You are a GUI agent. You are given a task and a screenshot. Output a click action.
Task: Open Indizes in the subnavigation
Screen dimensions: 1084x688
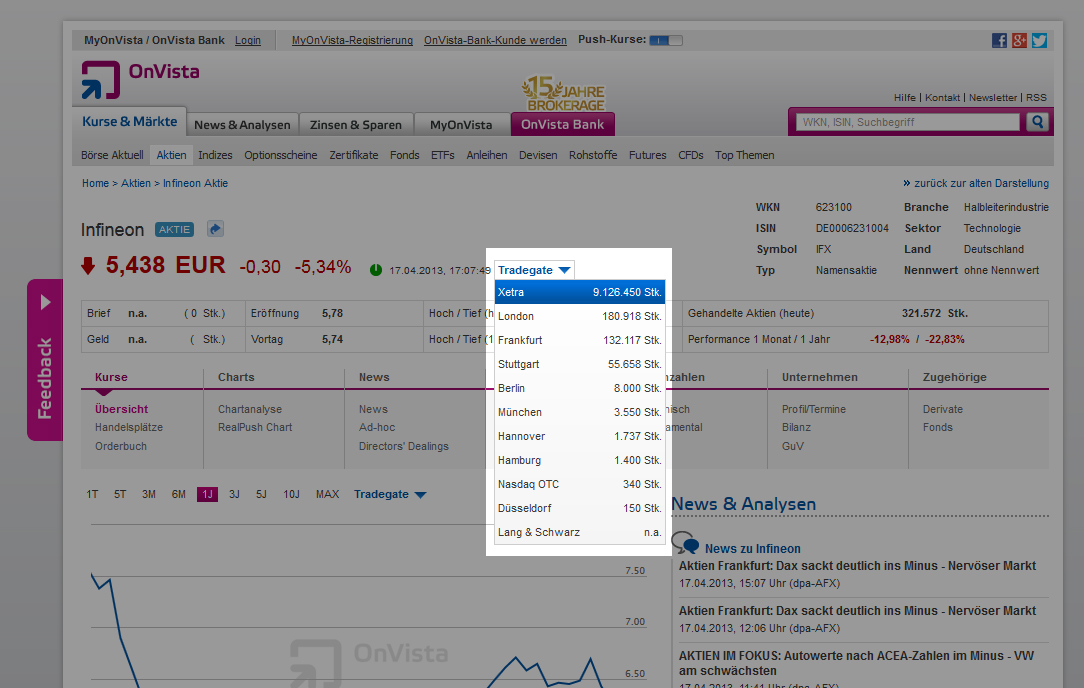(215, 155)
